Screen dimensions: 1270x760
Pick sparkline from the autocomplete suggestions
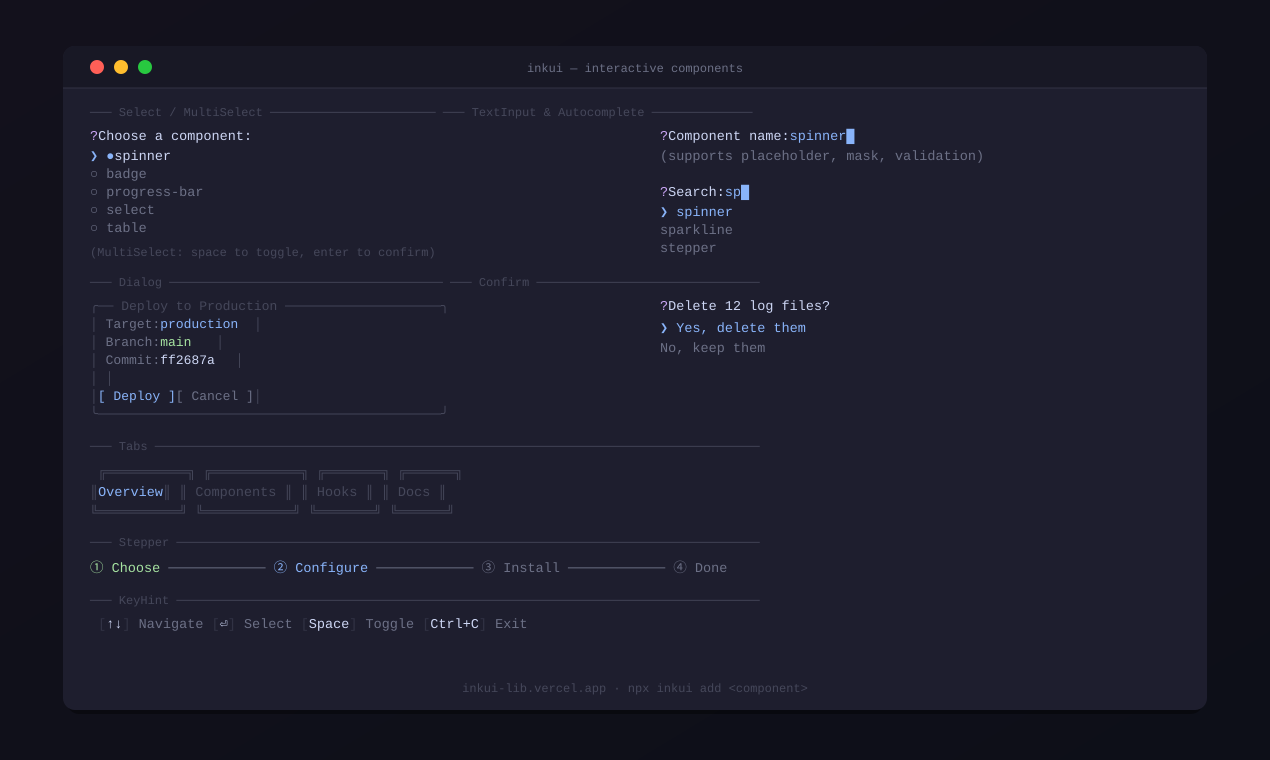tap(696, 231)
